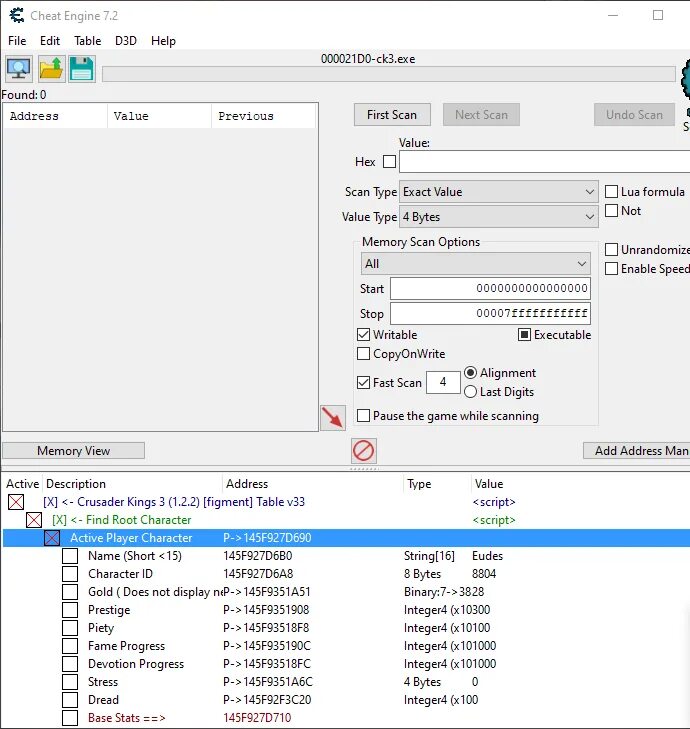Uncheck the Writable checkbox
Screen dimensions: 690x729
364,335
